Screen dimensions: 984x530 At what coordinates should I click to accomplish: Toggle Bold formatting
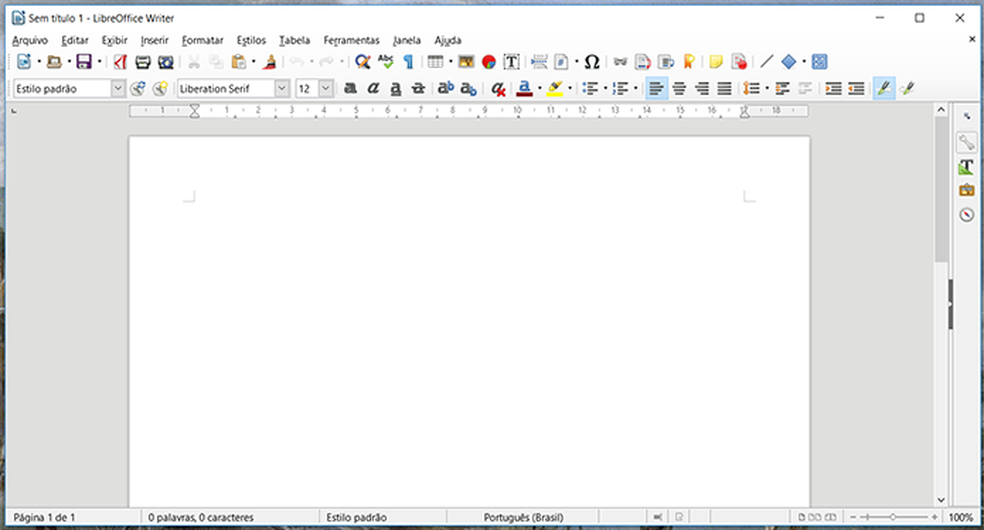(x=350, y=88)
